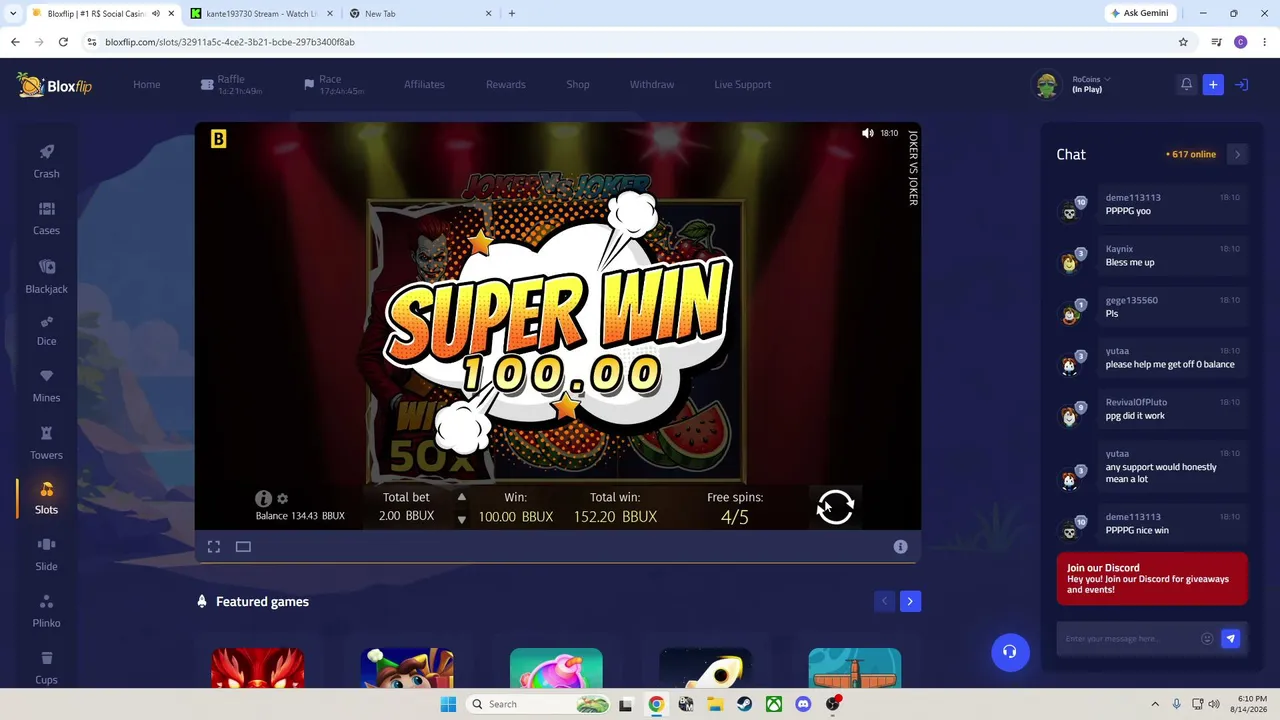
Task: Open Discord from the taskbar
Action: click(x=803, y=704)
